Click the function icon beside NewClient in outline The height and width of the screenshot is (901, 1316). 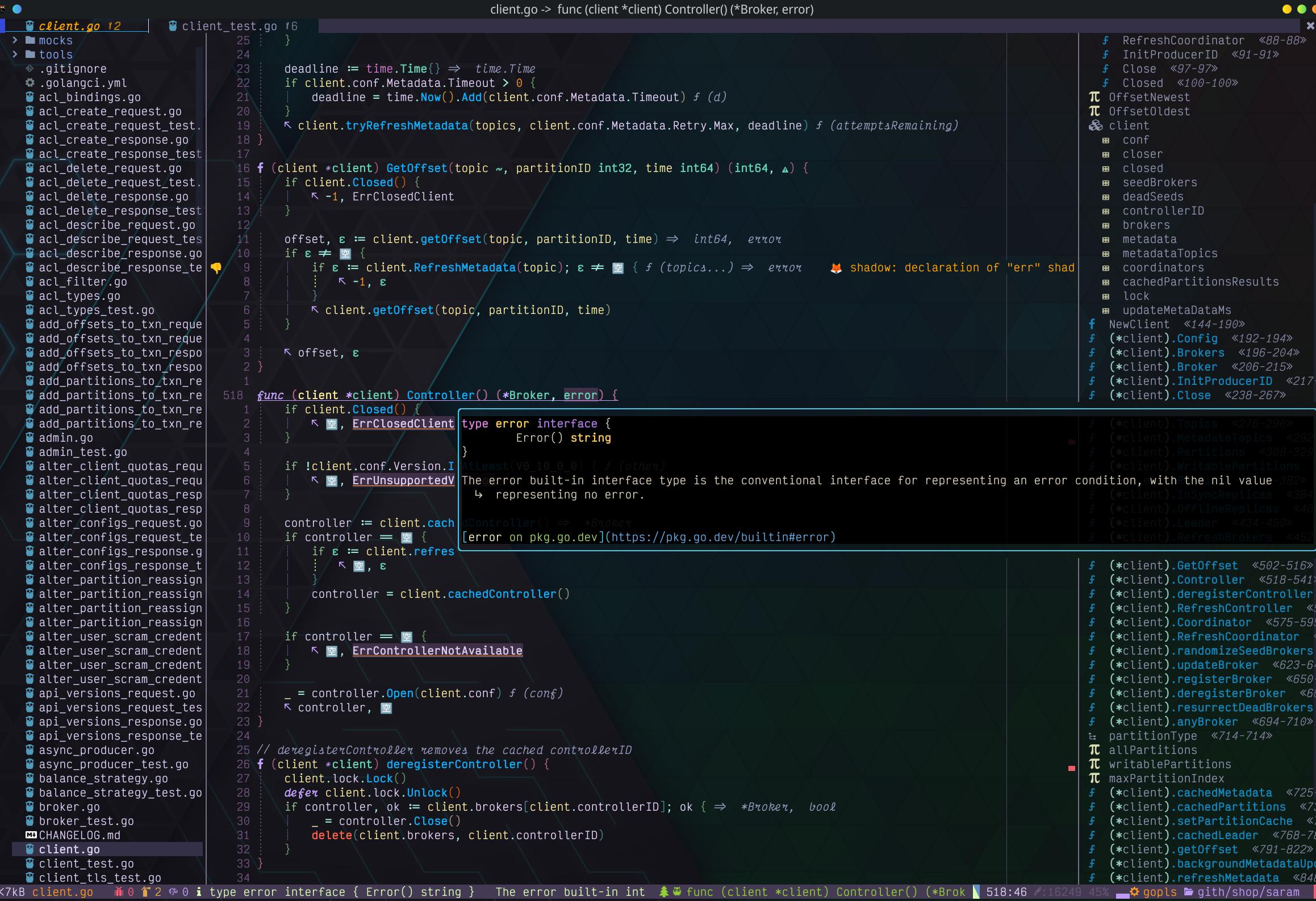point(1092,324)
